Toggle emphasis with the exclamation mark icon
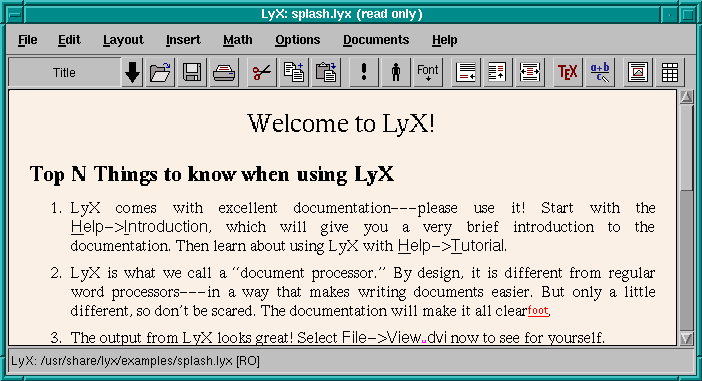 pyautogui.click(x=364, y=72)
